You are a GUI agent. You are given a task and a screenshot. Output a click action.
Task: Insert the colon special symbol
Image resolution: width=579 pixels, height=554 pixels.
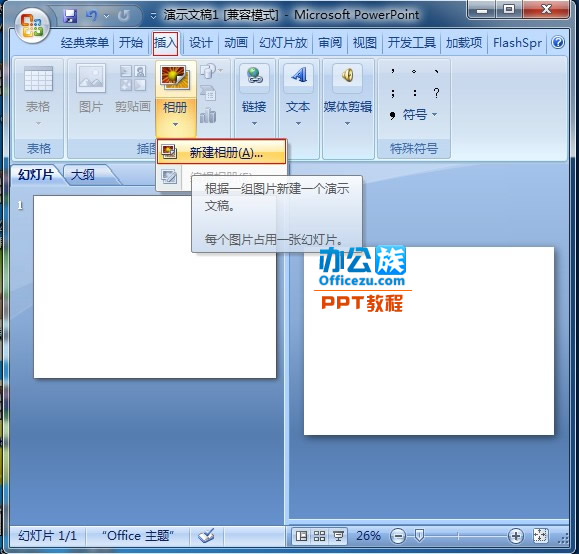(x=415, y=93)
